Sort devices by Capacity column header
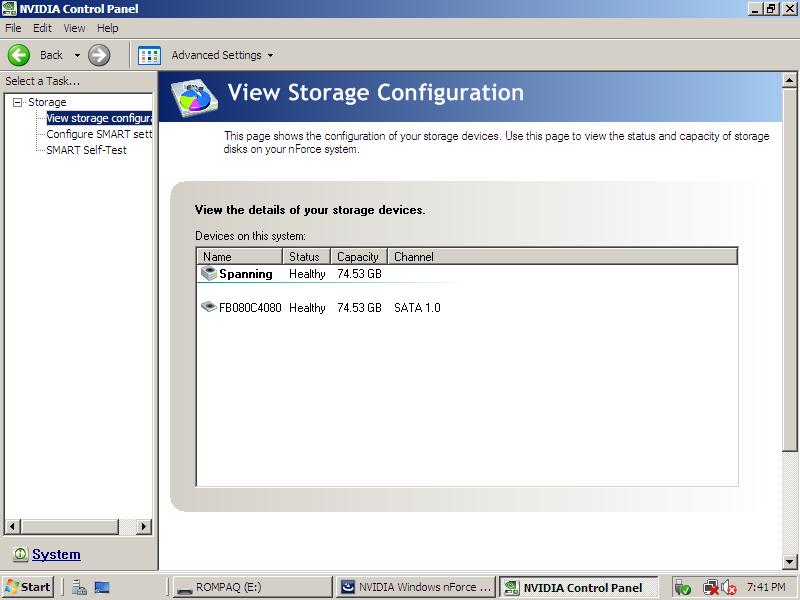This screenshot has height=600, width=800. pyautogui.click(x=359, y=257)
